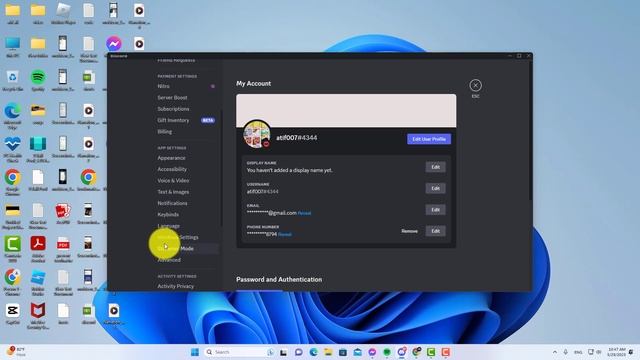Select the Spotify desktop shortcut
Image resolution: width=640 pixels, height=360 pixels.
(38, 81)
